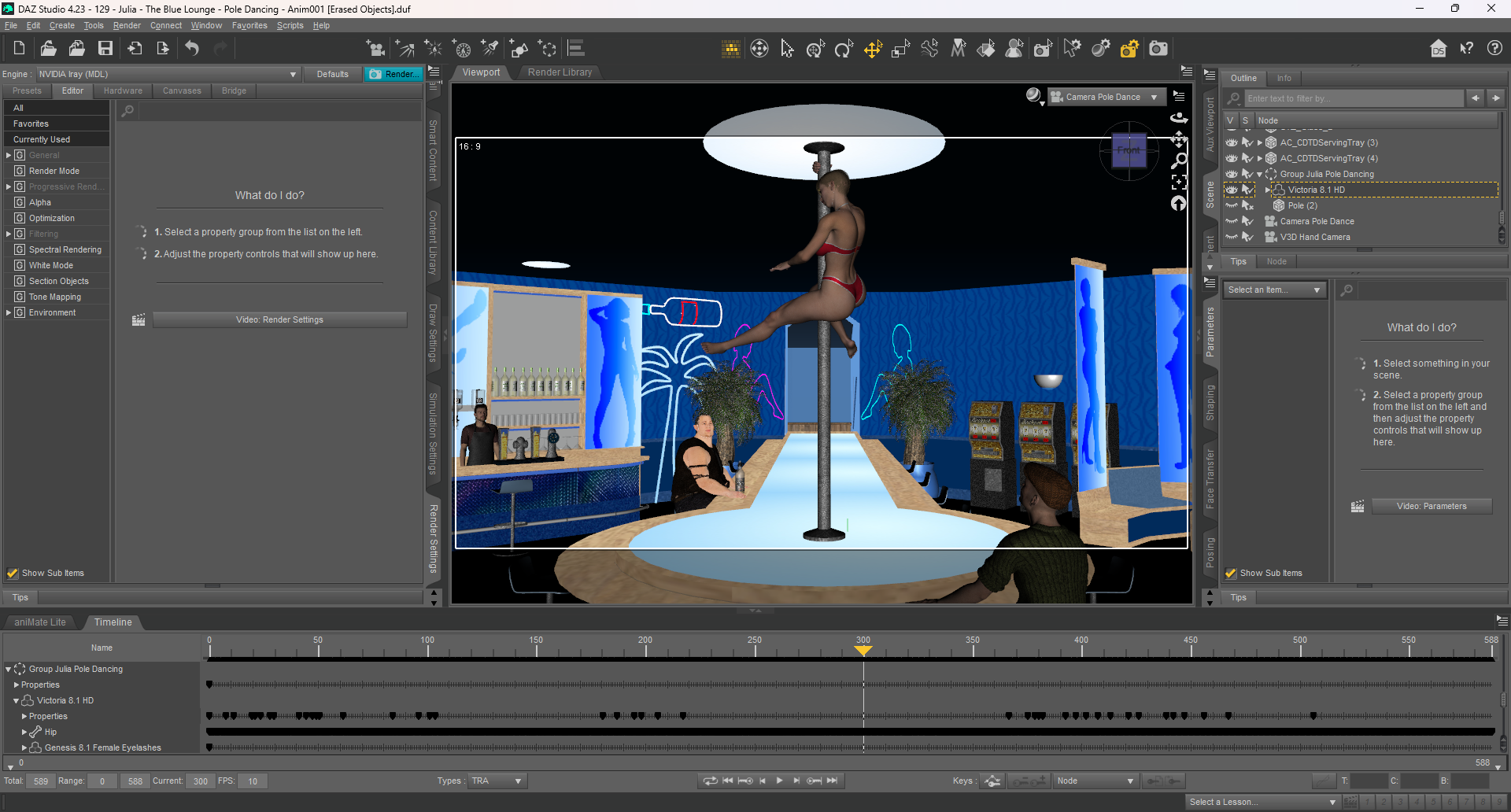Image resolution: width=1511 pixels, height=812 pixels.
Task: Expand the Environment property group
Action: 9,313
